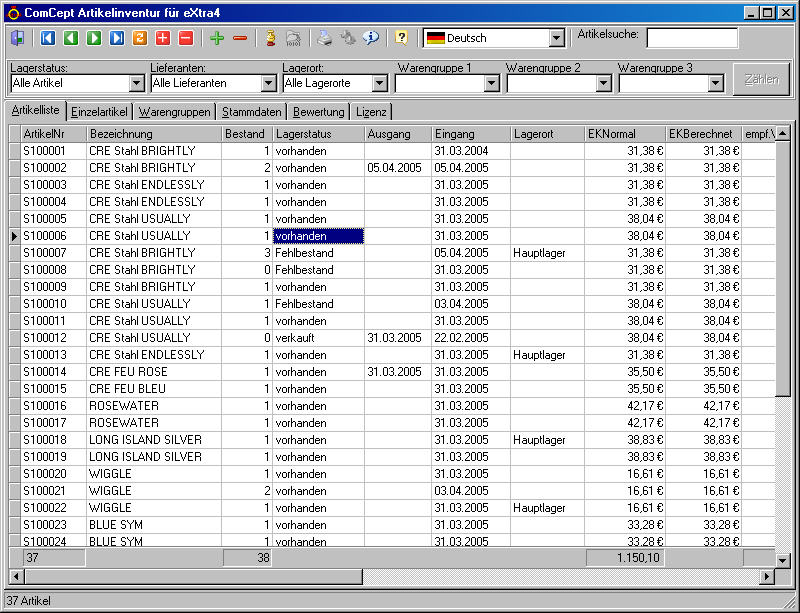The image size is (800, 613).
Task: Click the red square minus icon
Action: click(186, 38)
